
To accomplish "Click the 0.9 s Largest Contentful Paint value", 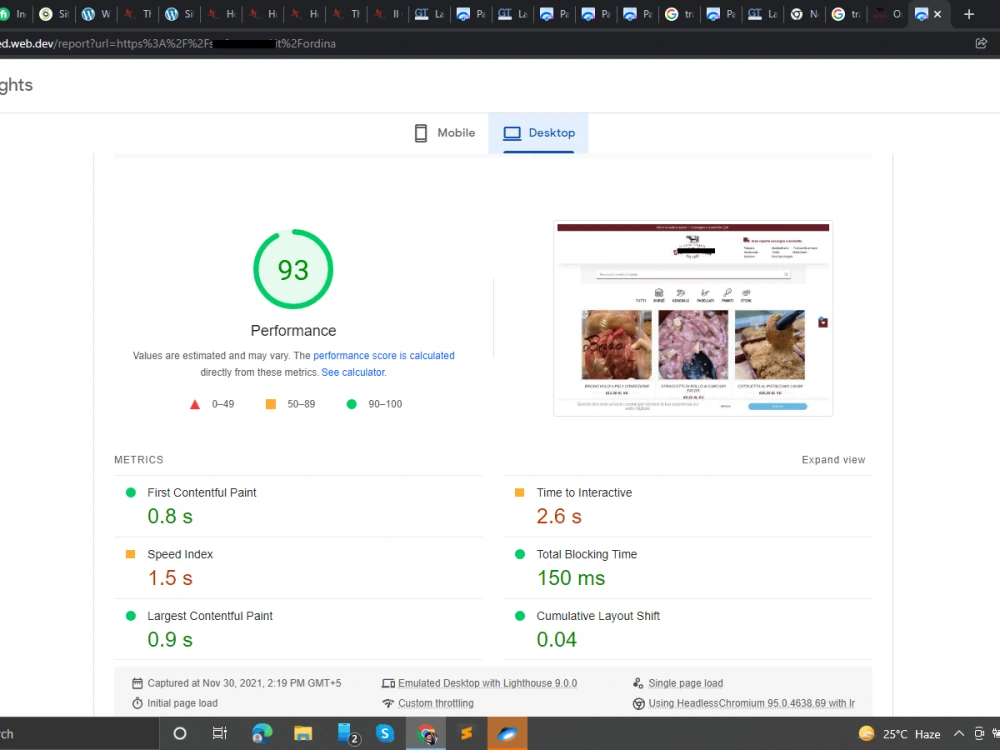I will coord(170,640).
